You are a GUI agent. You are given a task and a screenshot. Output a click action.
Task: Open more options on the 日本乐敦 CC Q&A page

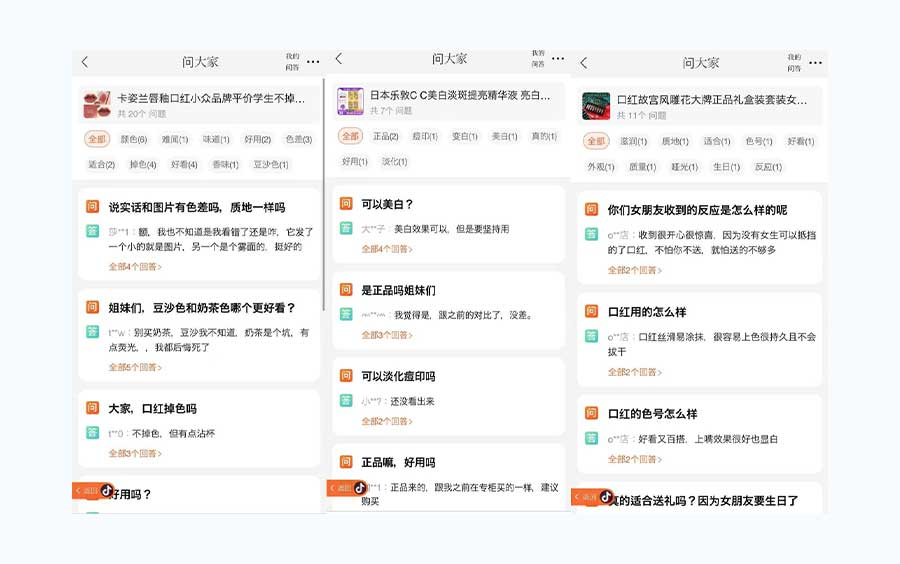point(558,59)
